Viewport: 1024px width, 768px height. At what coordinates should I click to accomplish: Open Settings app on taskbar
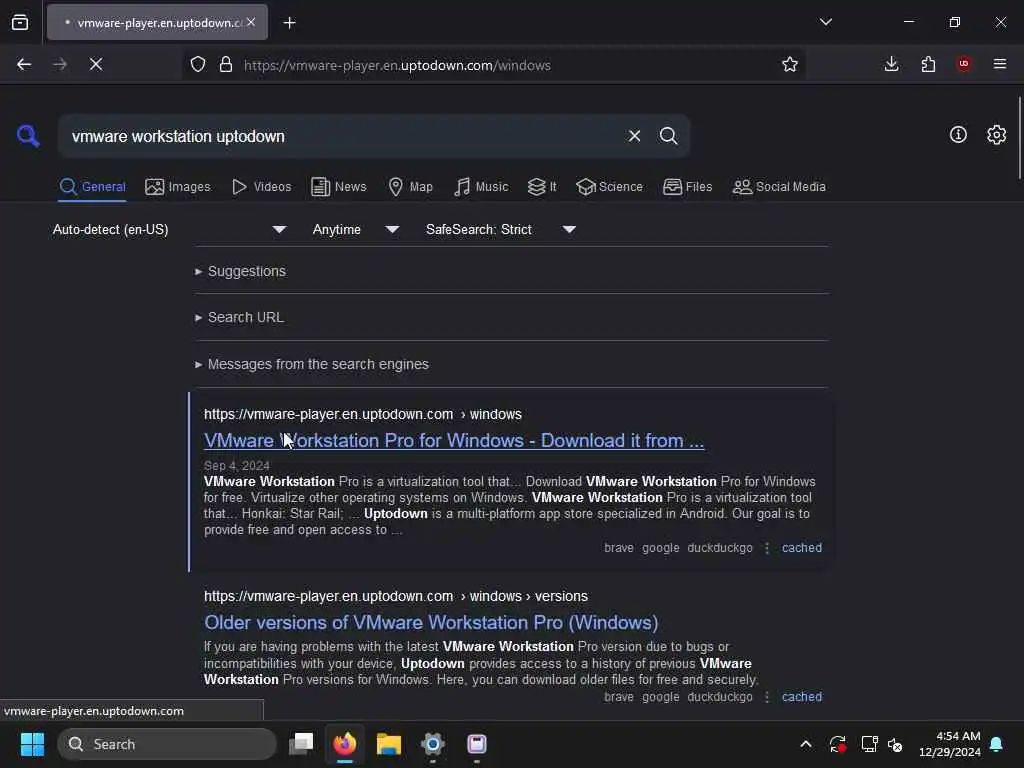coord(432,744)
